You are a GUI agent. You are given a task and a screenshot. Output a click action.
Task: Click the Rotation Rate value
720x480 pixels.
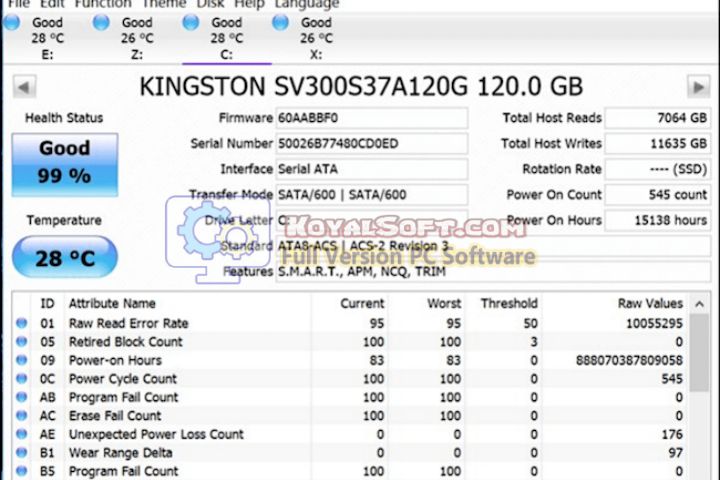(658, 169)
